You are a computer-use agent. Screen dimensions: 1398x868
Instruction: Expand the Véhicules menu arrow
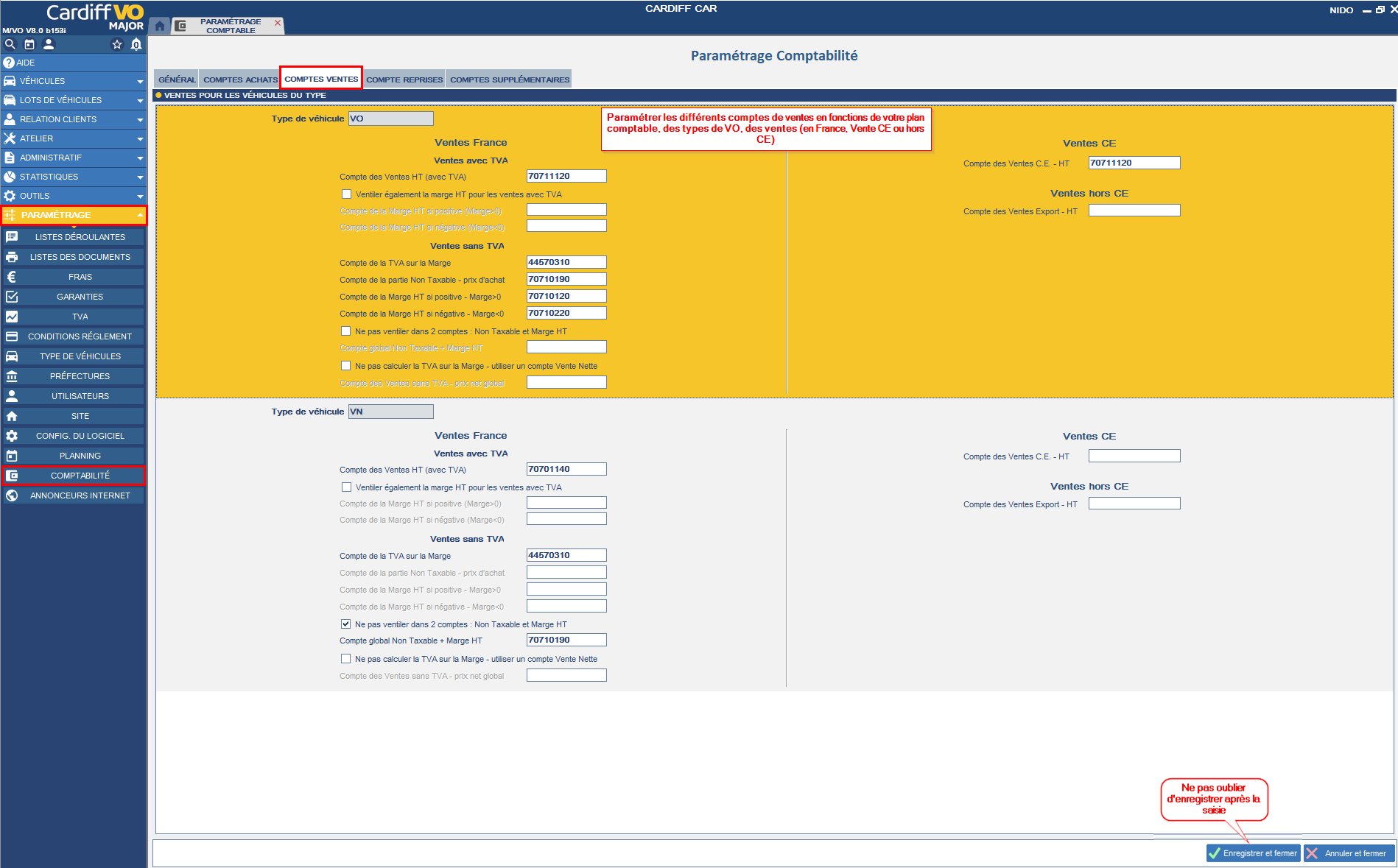[x=140, y=82]
